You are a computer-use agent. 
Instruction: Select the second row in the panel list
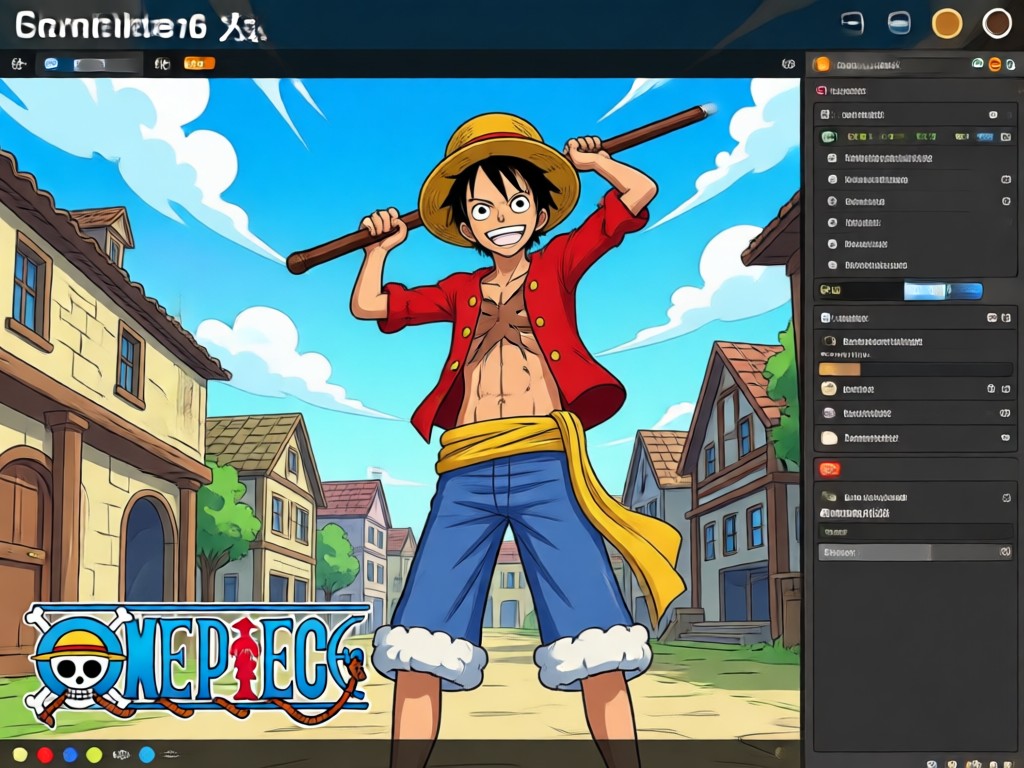[915, 180]
